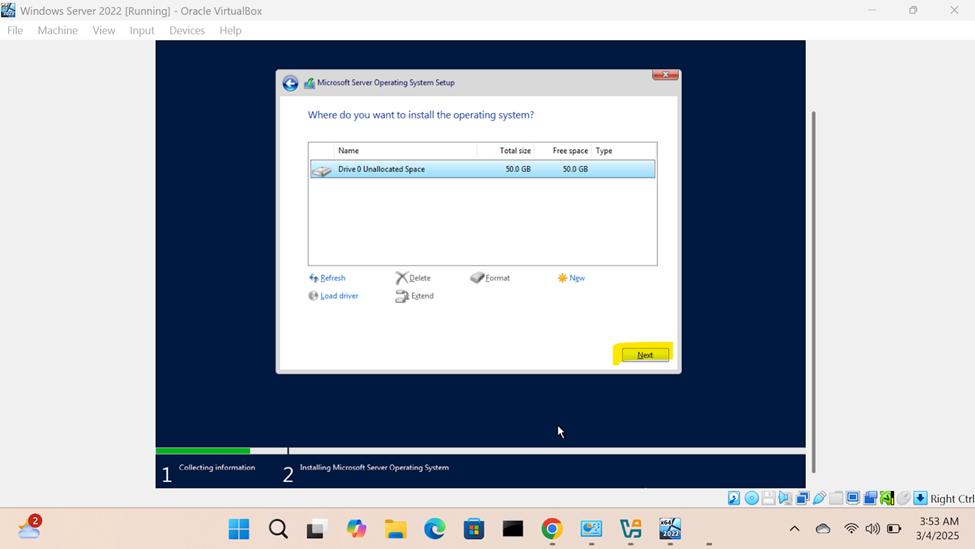Open Wi-Fi network quick settings
Viewport: 975px width, 549px height.
(851, 529)
